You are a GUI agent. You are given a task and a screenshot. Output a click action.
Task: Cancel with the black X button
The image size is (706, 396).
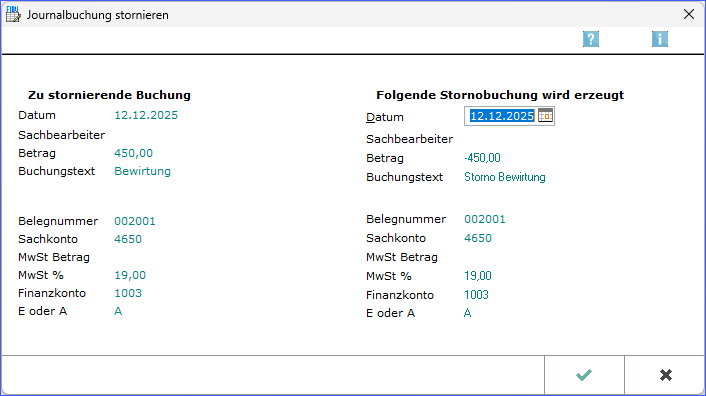click(x=665, y=375)
